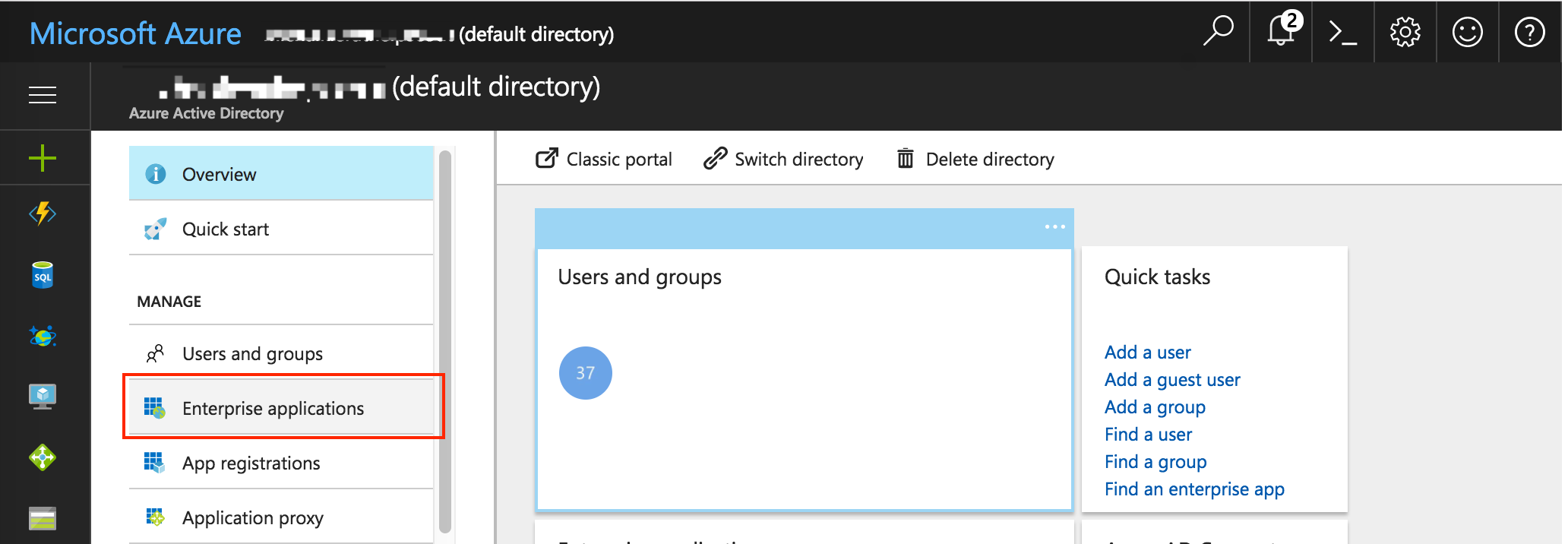Click the Add a guest user link
The height and width of the screenshot is (544, 1568).
[1171, 380]
